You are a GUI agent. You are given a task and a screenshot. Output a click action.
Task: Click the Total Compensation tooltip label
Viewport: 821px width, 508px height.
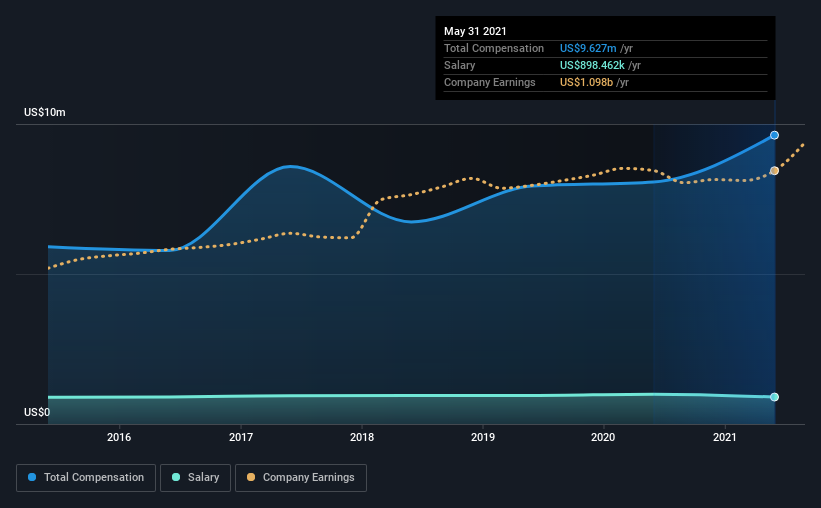point(494,48)
